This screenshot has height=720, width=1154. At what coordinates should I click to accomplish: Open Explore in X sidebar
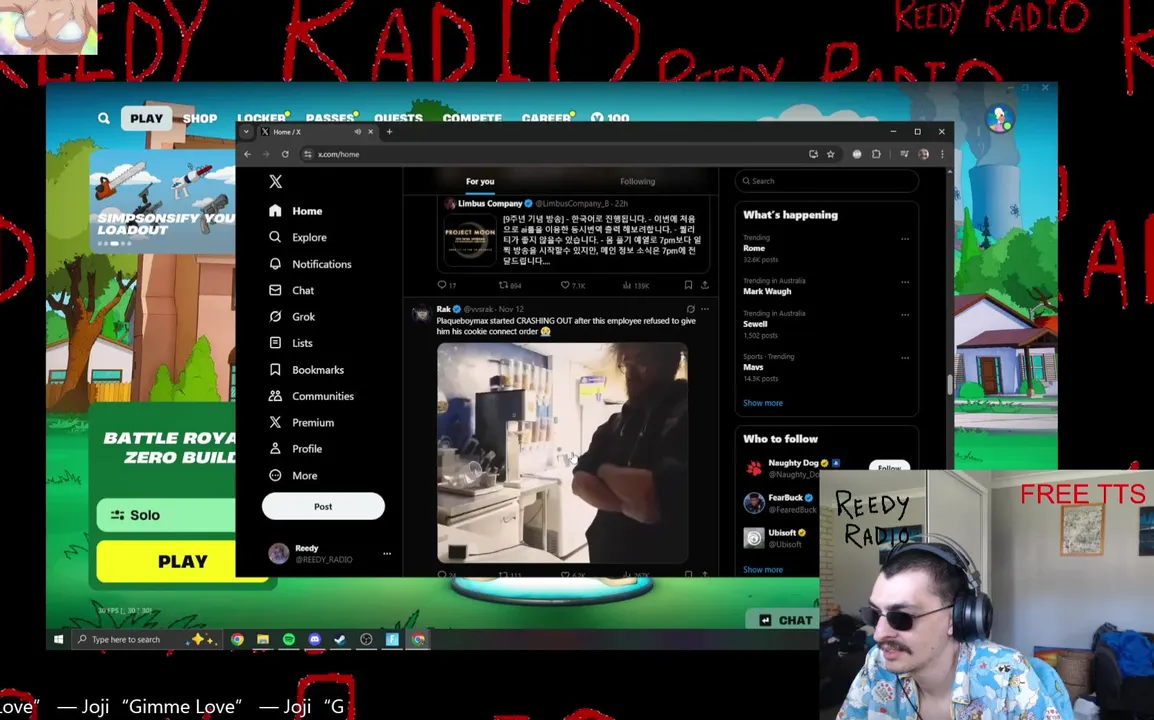298,237
